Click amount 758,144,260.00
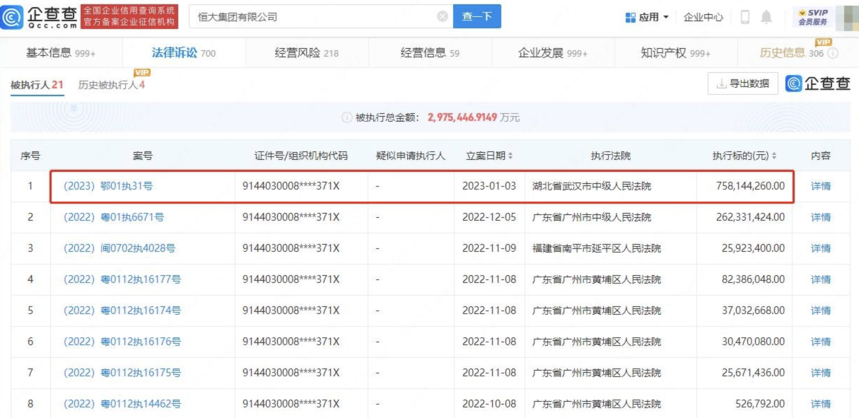This screenshot has width=859, height=418. 751,186
